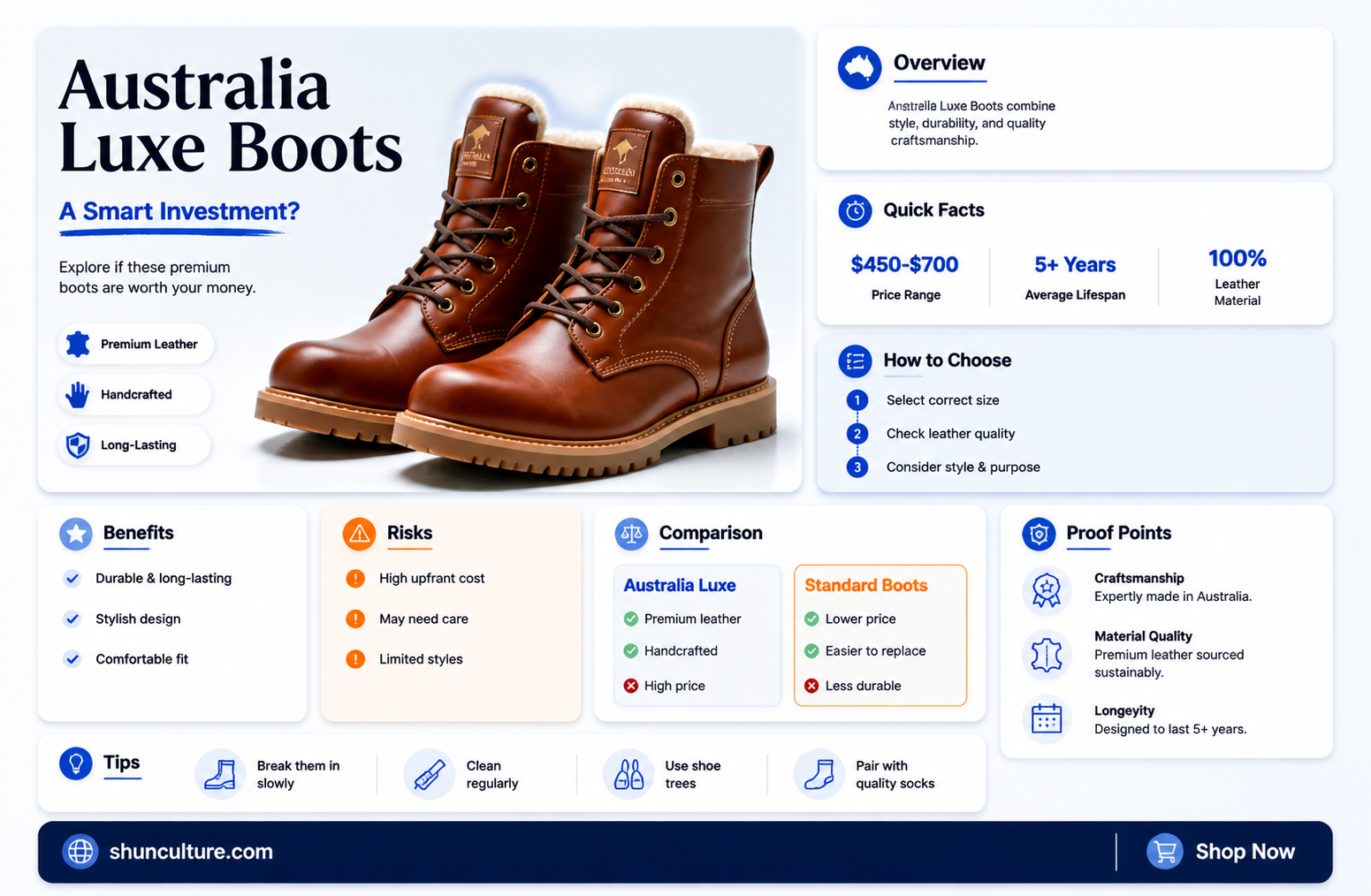Click the A Smart Investment? subtitle

[x=179, y=212]
